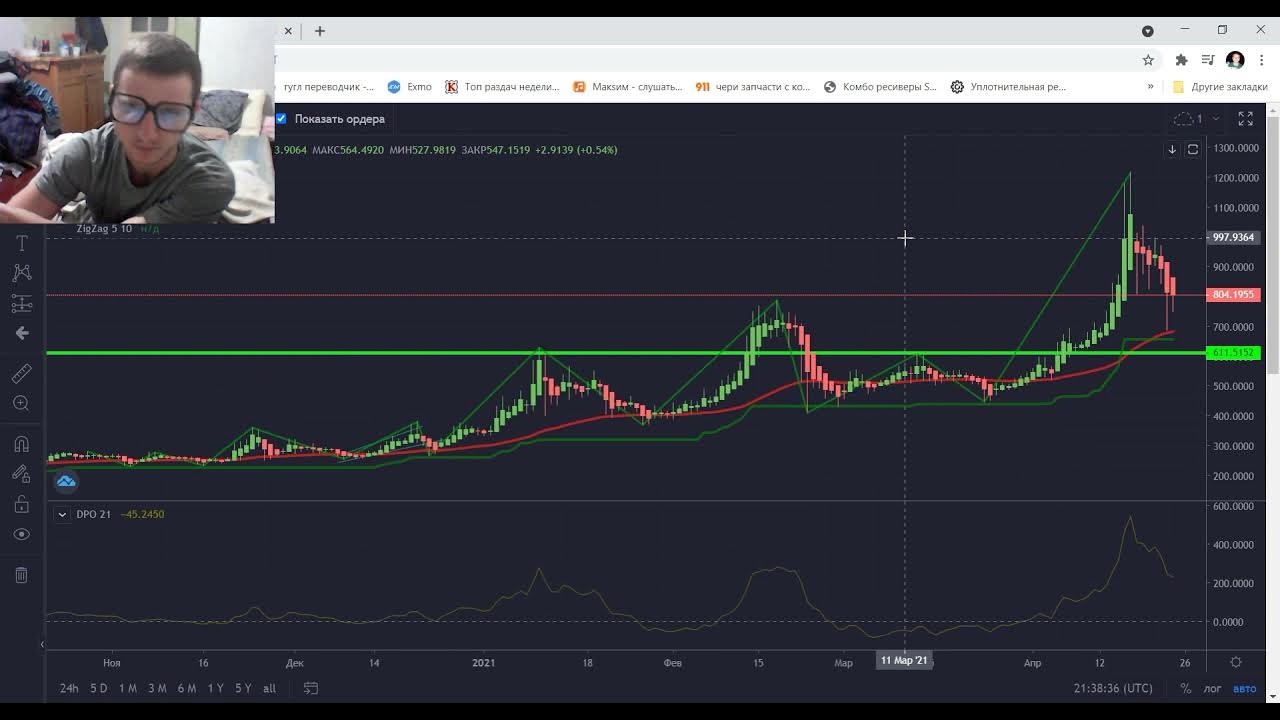The image size is (1280, 720).
Task: Open the media control icon in Chrome
Action: coord(1208,60)
